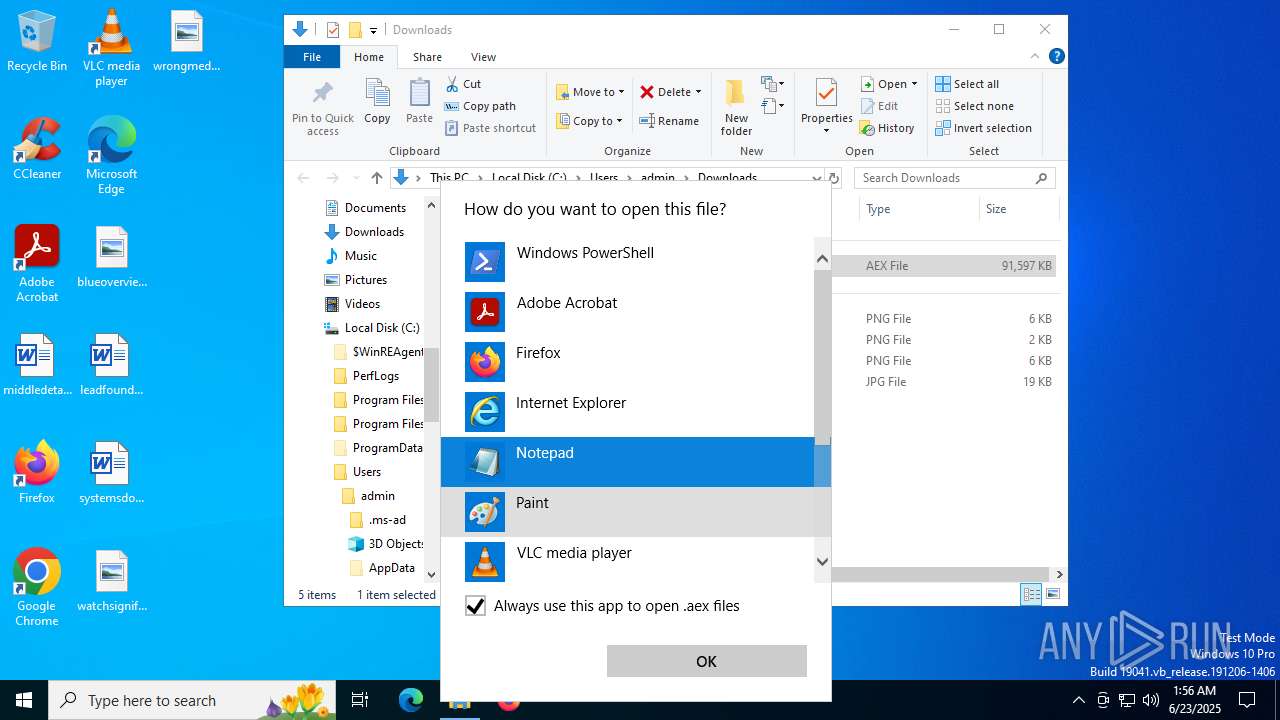Viewport: 1280px width, 720px height.
Task: Switch to the Share ribbon tab
Action: click(x=427, y=57)
